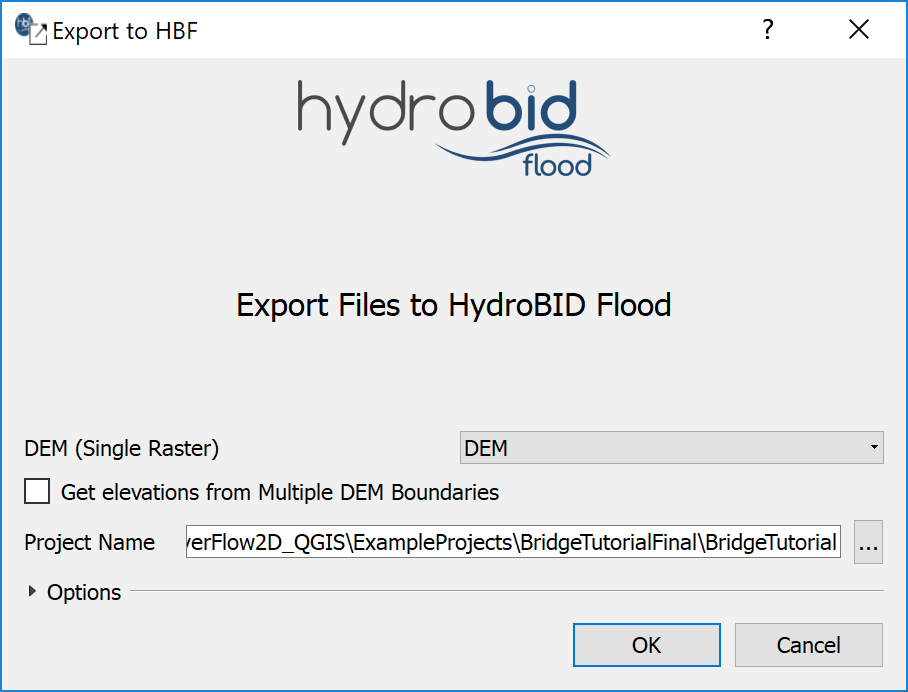Cancel the export dialog

[x=808, y=645]
